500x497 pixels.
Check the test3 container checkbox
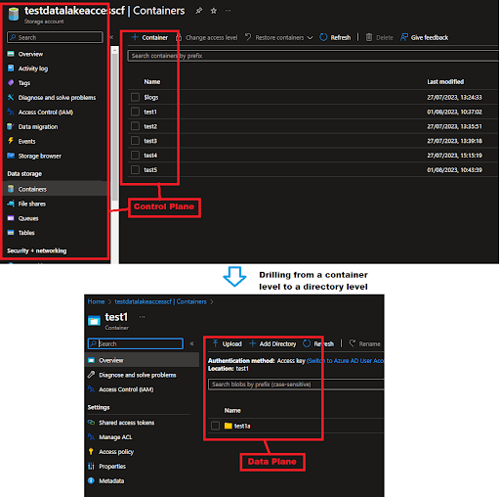tap(135, 141)
